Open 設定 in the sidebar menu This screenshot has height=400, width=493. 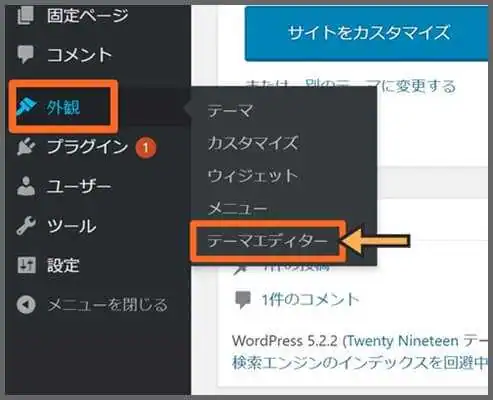pyautogui.click(x=63, y=265)
